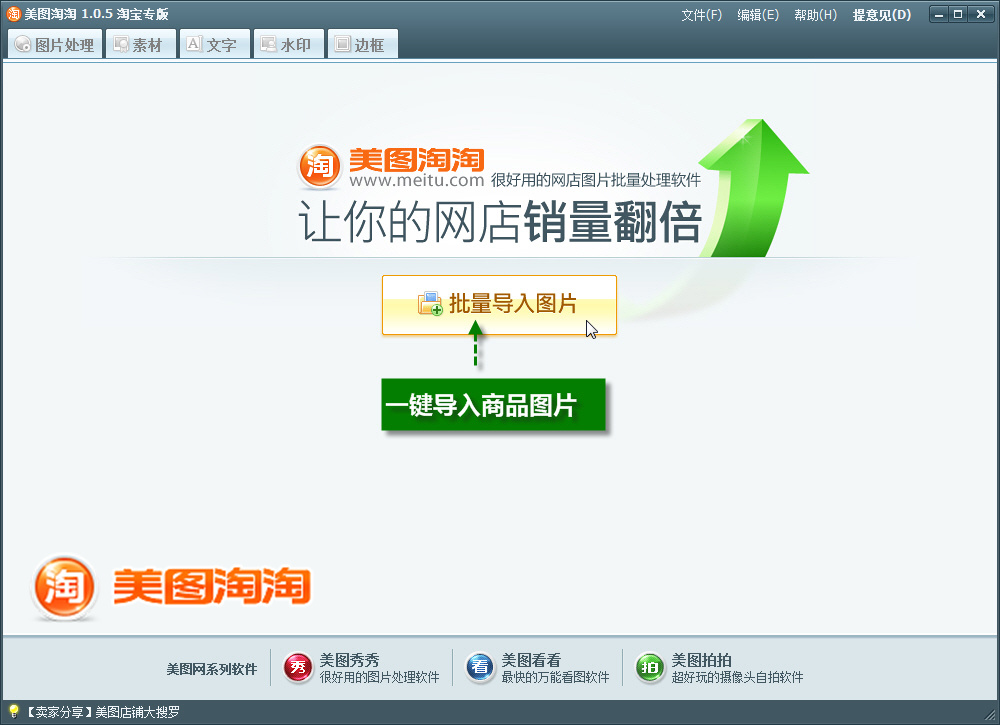The width and height of the screenshot is (1000, 725).
Task: Click the 美图淘淘 app icon in title bar
Action: (x=13, y=14)
